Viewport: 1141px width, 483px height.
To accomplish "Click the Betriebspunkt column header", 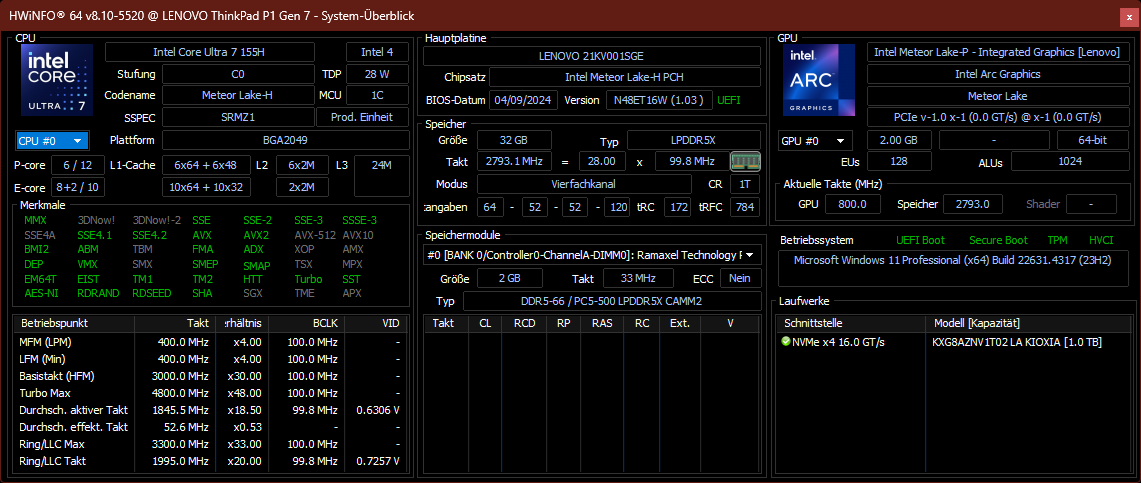I will click(x=75, y=323).
